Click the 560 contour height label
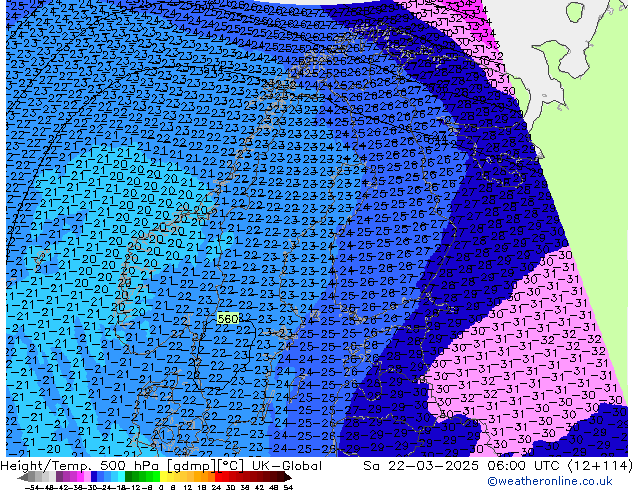Viewport: 634px width, 490px height. point(228,319)
